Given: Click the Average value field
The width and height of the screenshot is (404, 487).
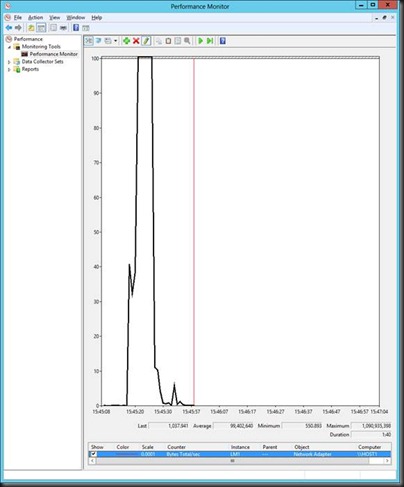Looking at the screenshot, I should 233,426.
